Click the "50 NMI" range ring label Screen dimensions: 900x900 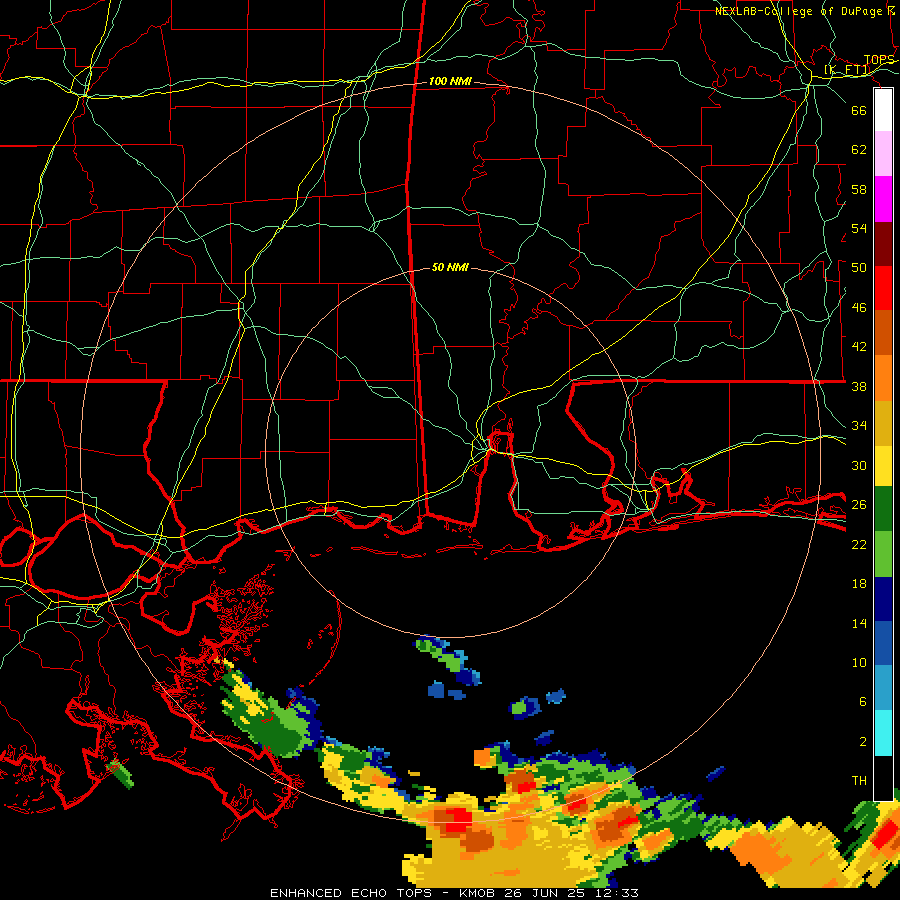[450, 267]
